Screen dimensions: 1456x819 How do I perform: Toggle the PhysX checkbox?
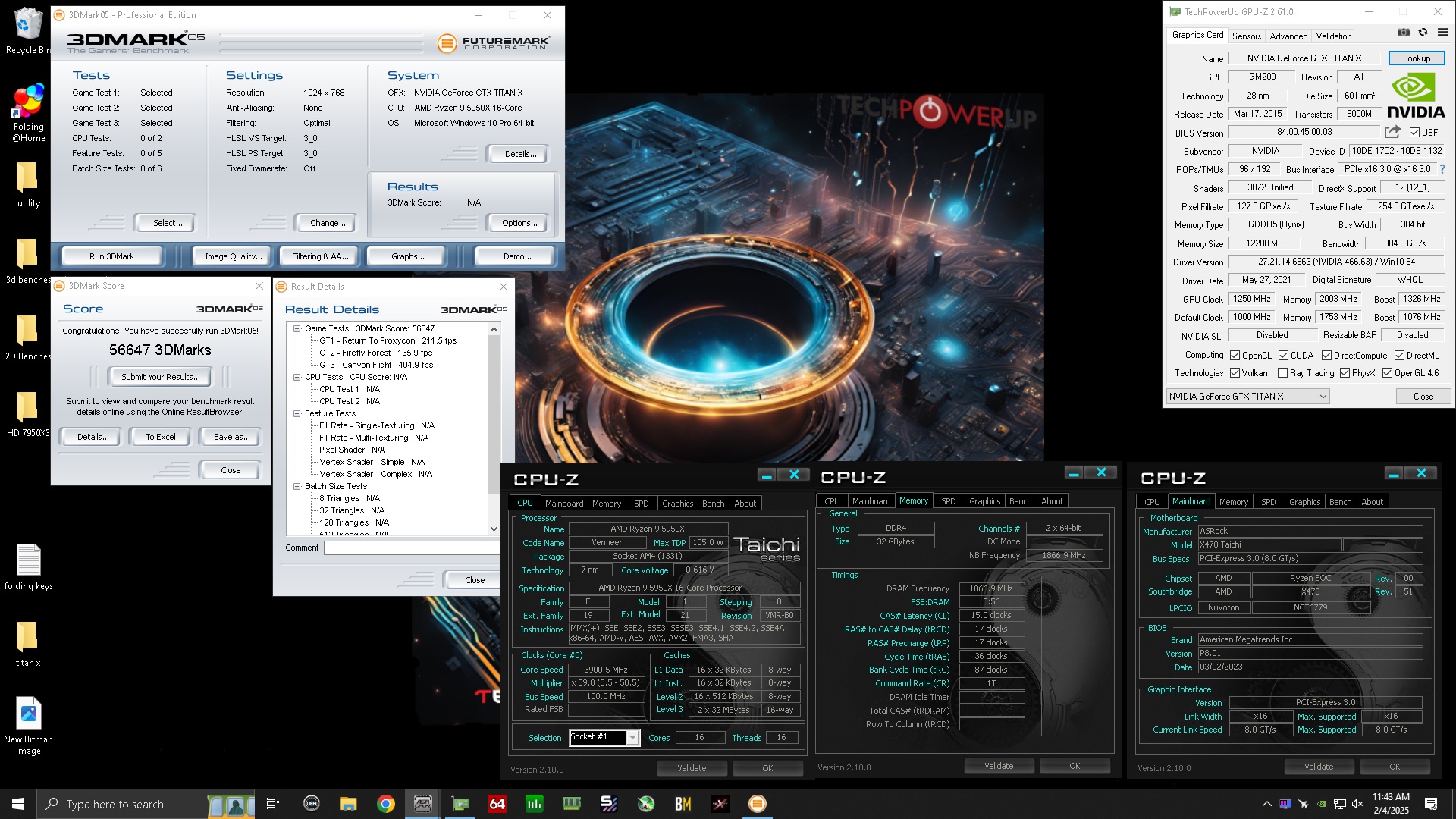pyautogui.click(x=1345, y=373)
